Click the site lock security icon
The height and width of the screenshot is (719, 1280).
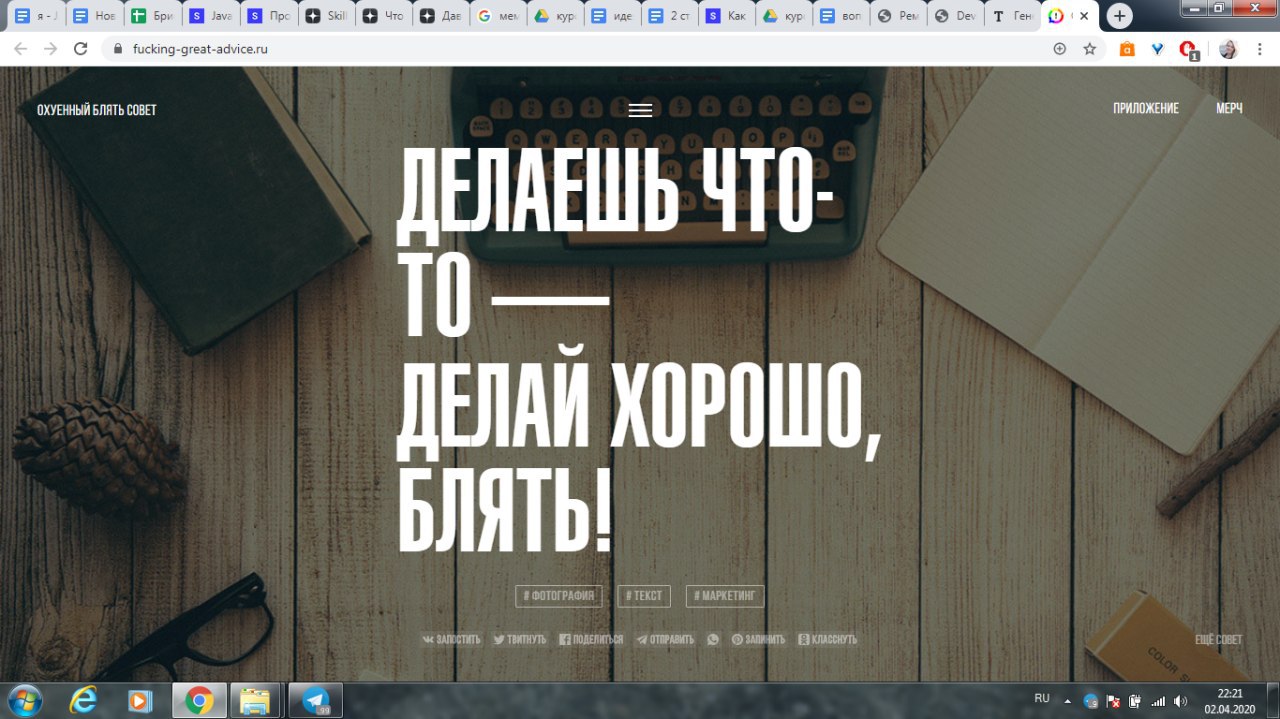[x=118, y=48]
